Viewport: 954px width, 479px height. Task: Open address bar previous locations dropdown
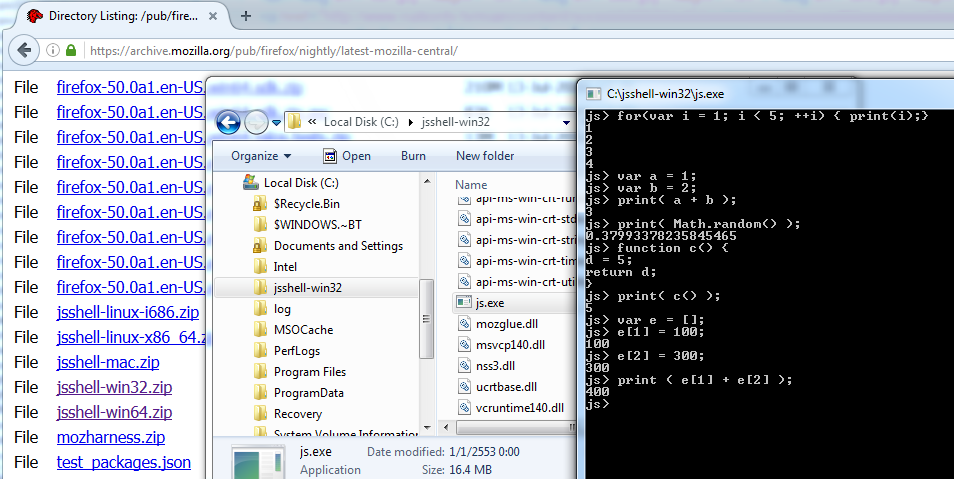(x=566, y=122)
